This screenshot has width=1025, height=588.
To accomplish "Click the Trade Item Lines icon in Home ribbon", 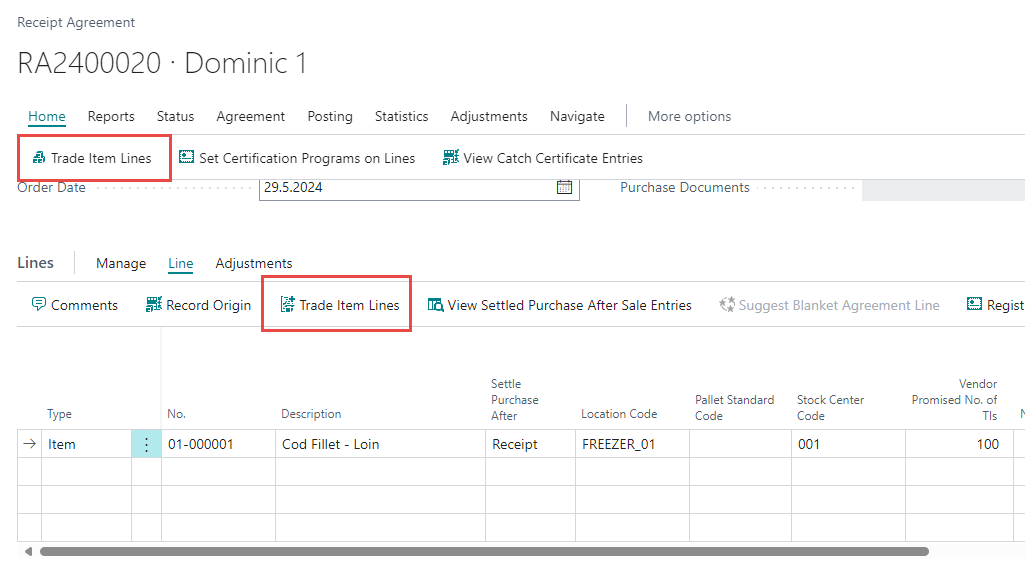I will coord(39,158).
